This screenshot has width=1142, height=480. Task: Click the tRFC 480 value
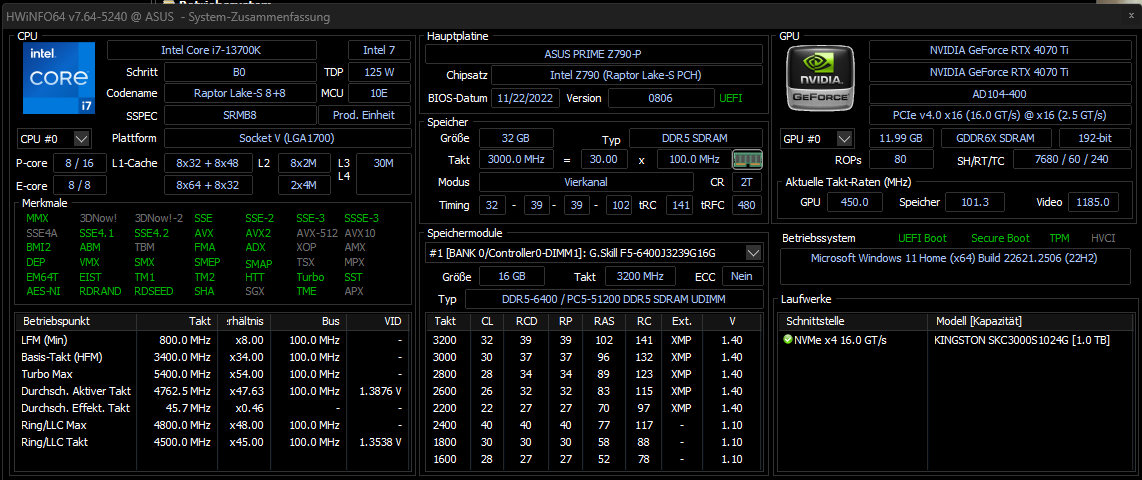click(747, 205)
